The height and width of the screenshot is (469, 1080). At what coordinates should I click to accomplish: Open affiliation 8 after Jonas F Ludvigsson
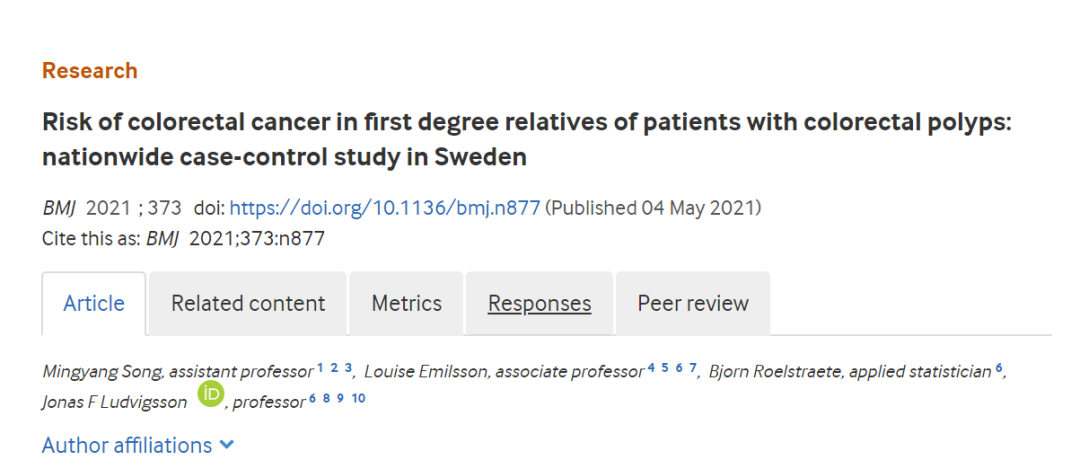click(x=326, y=398)
